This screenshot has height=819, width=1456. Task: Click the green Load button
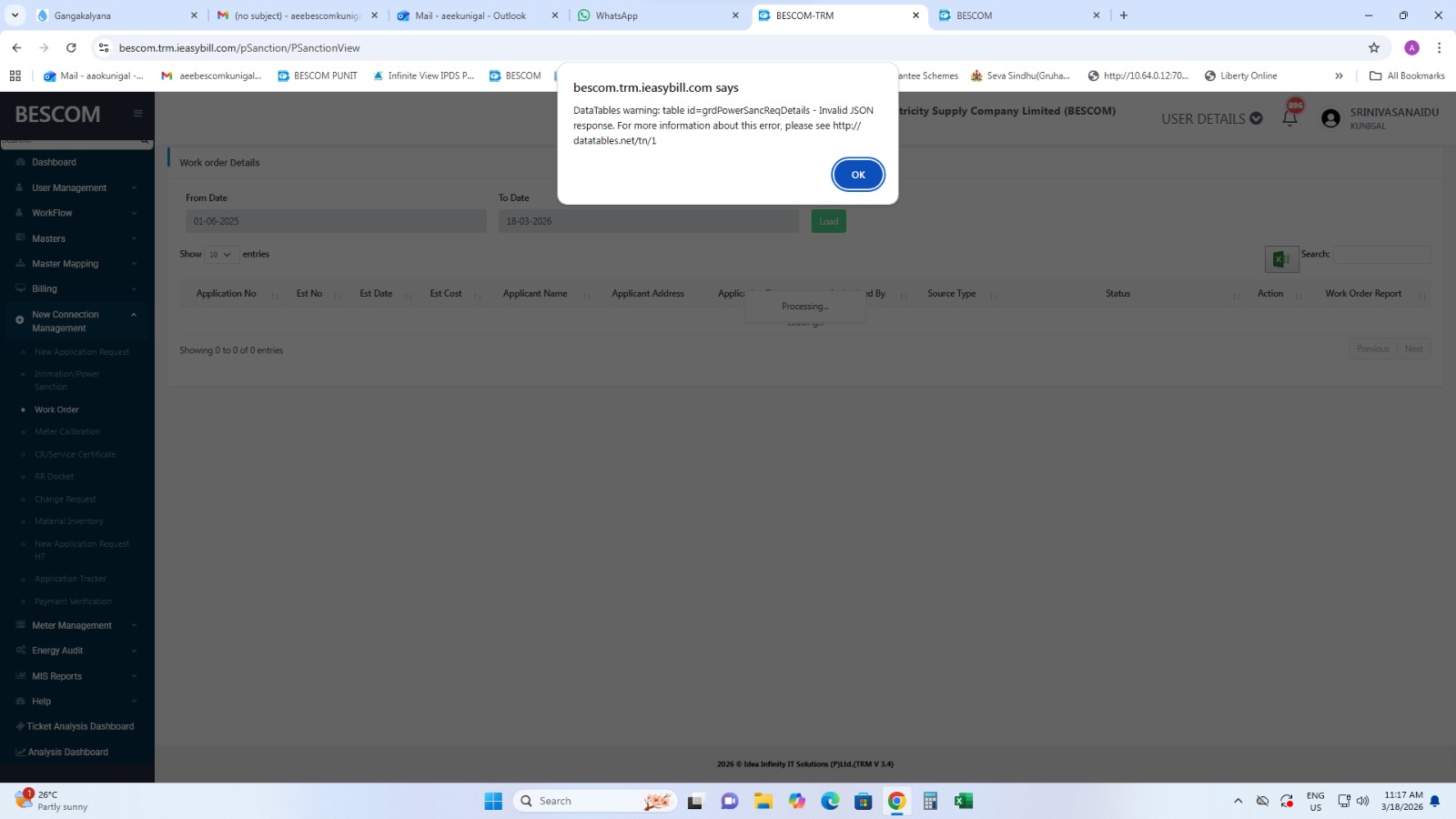coord(829,221)
